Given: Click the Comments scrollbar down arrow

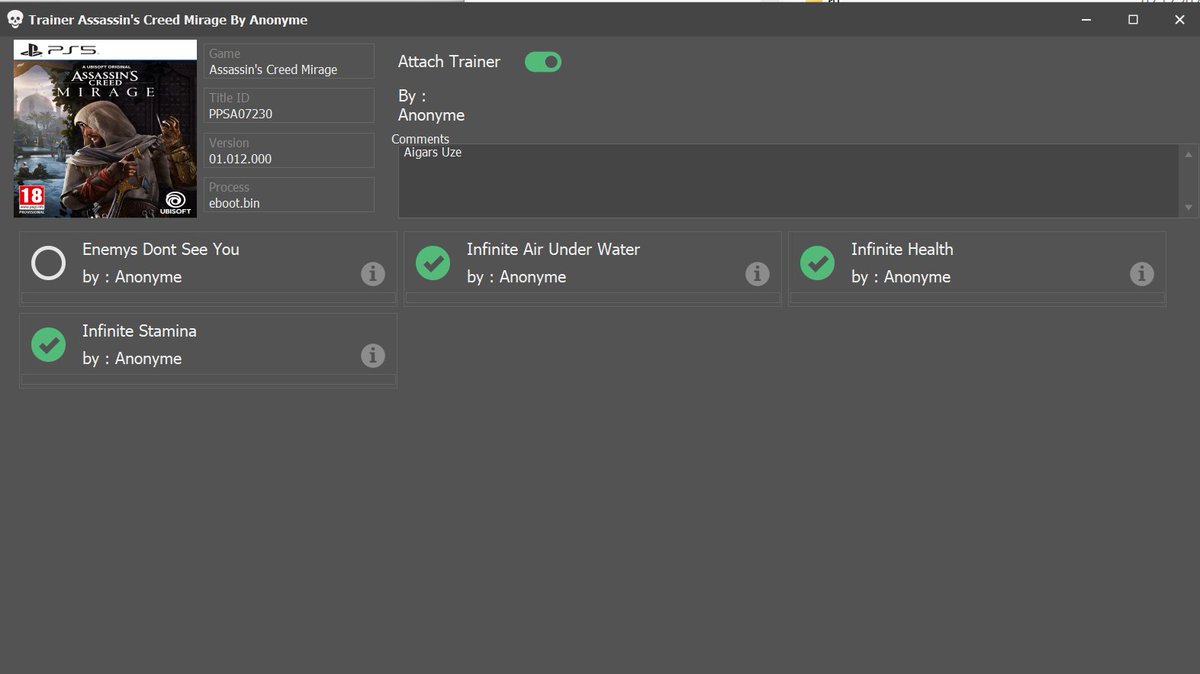Looking at the screenshot, I should (x=1189, y=207).
